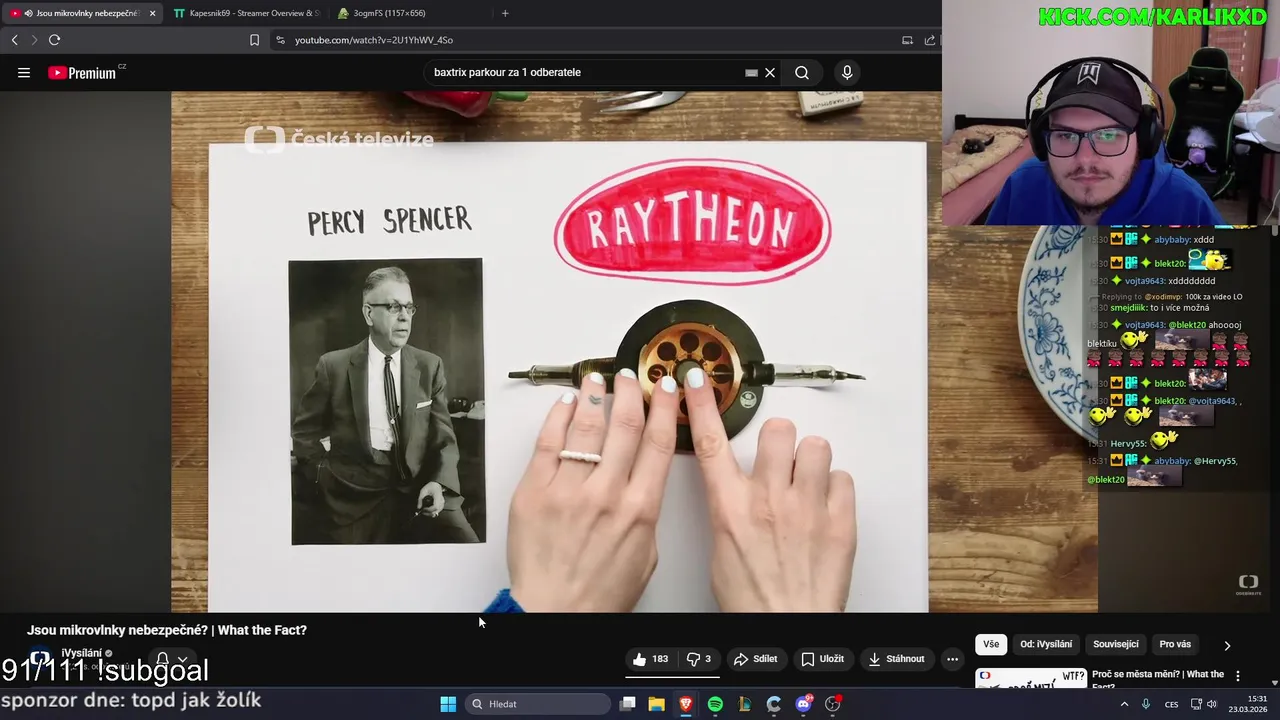The width and height of the screenshot is (1280, 720).
Task: Open Brave browser from taskbar
Action: 686,704
